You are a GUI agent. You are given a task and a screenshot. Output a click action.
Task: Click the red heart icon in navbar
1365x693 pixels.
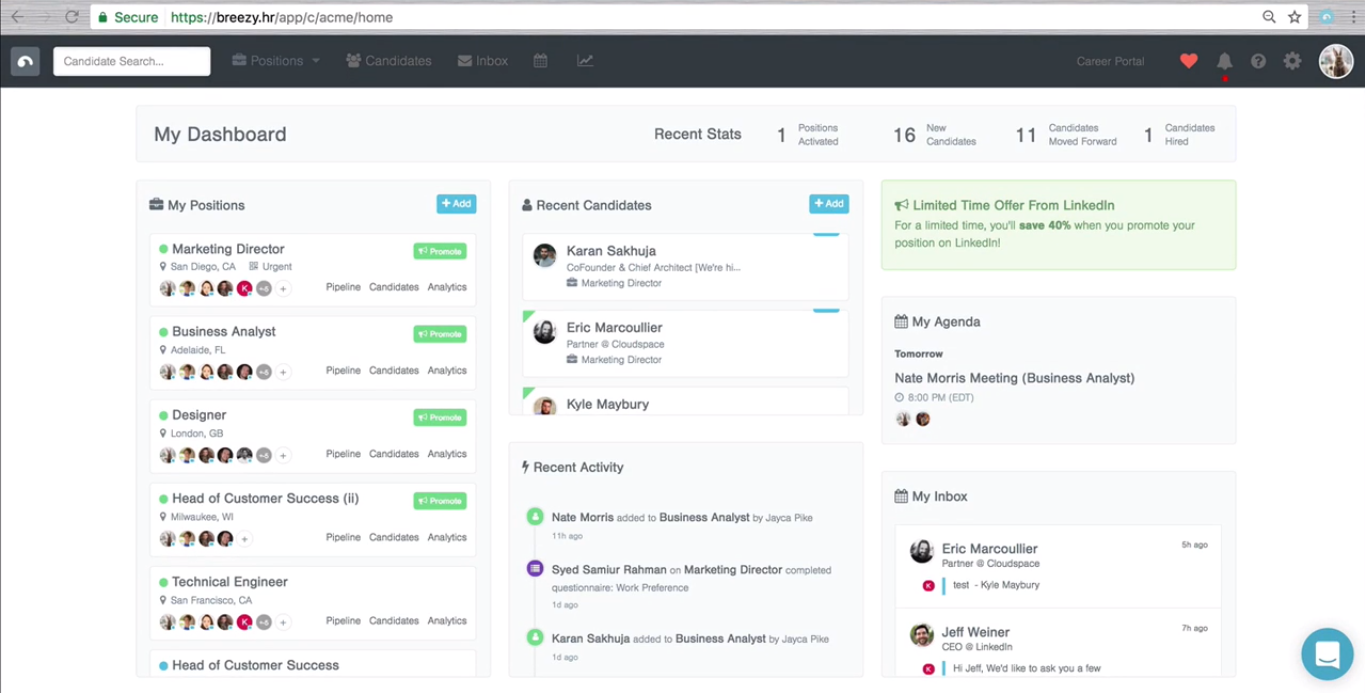click(x=1188, y=61)
